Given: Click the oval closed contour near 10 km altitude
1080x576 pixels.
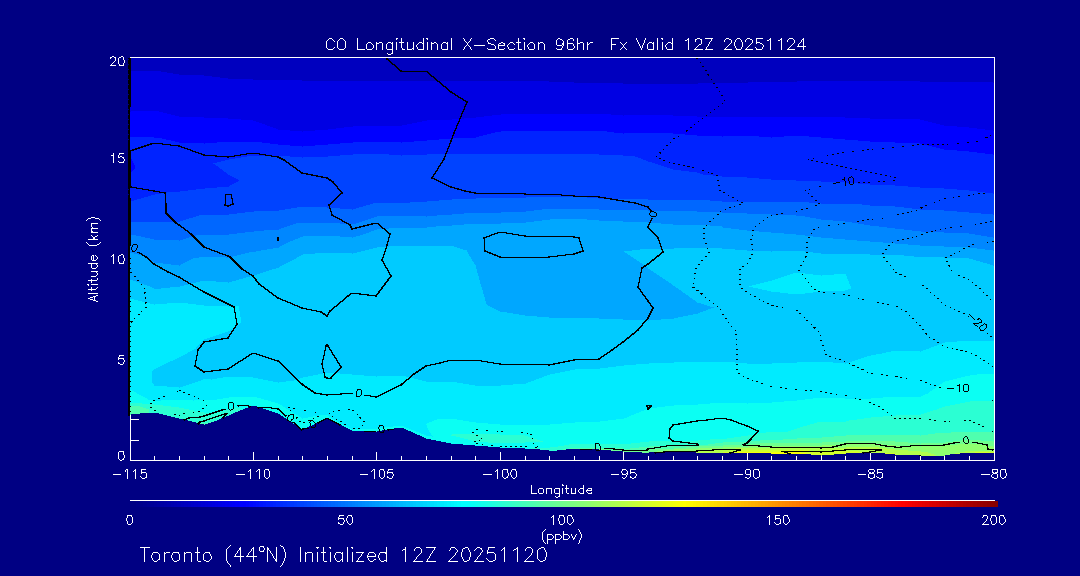Looking at the screenshot, I should 533,246.
